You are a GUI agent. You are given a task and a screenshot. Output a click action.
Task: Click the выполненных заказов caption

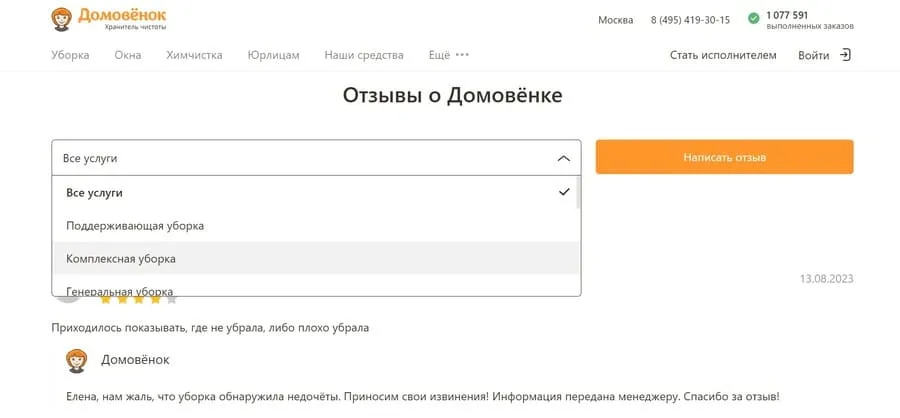coord(810,26)
